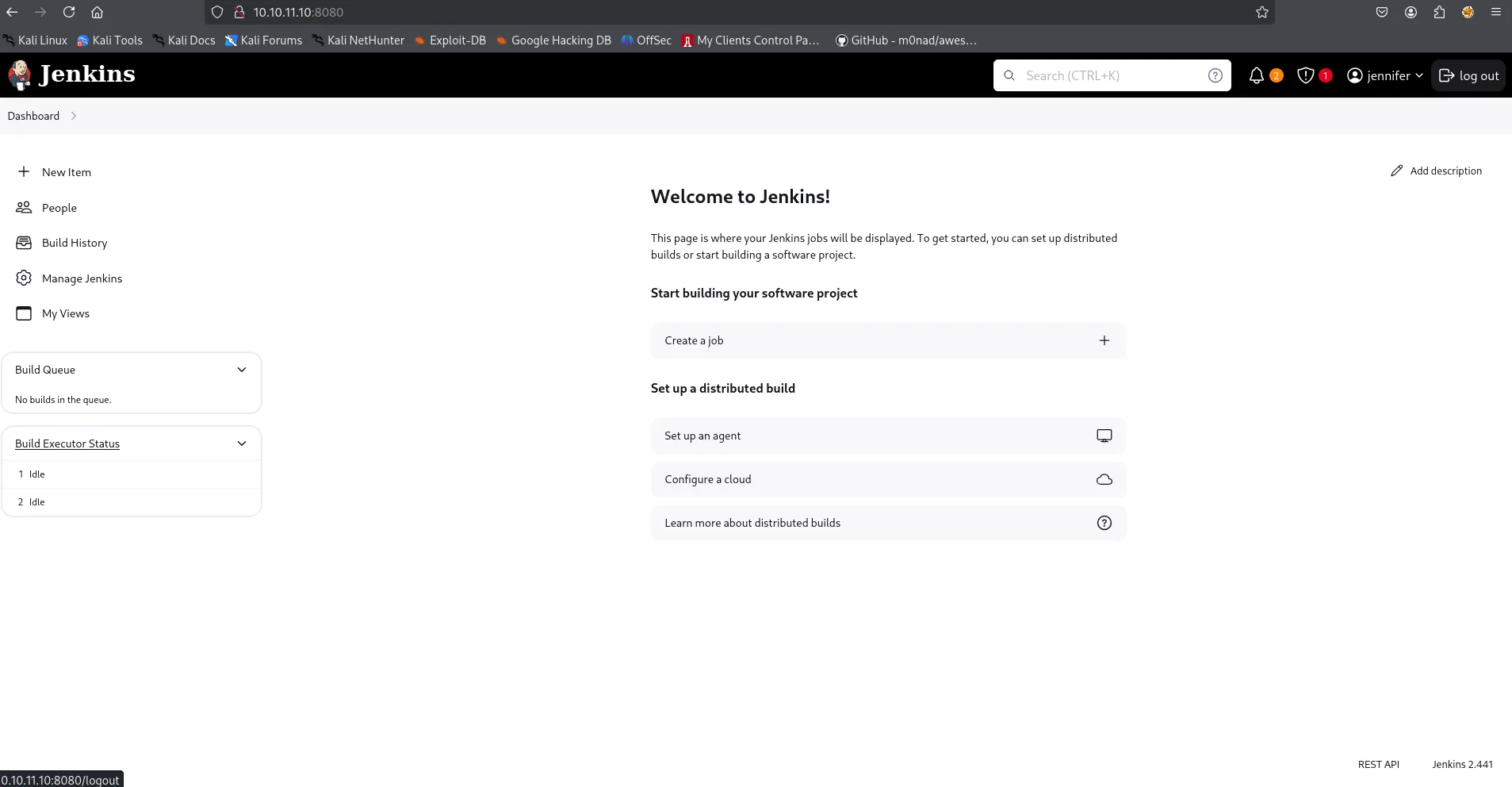
Task: Bookmark this page with the star icon
Action: click(x=1262, y=12)
